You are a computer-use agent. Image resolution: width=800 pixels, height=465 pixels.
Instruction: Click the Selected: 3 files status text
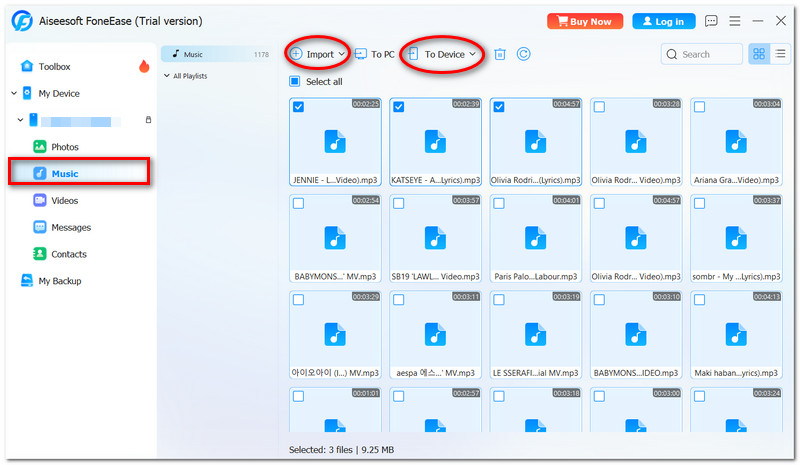pyautogui.click(x=341, y=450)
